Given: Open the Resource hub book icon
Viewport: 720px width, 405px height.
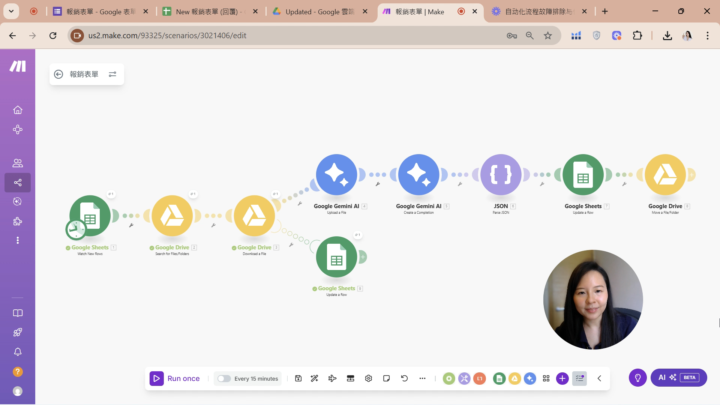Looking at the screenshot, I should 17,313.
